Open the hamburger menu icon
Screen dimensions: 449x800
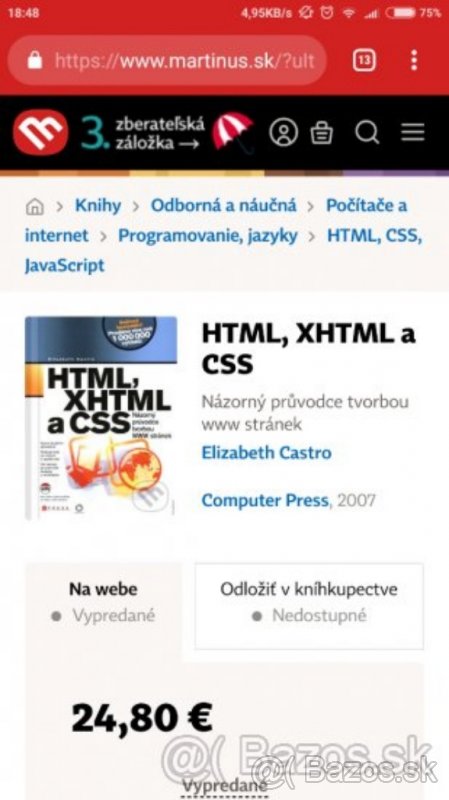point(412,133)
